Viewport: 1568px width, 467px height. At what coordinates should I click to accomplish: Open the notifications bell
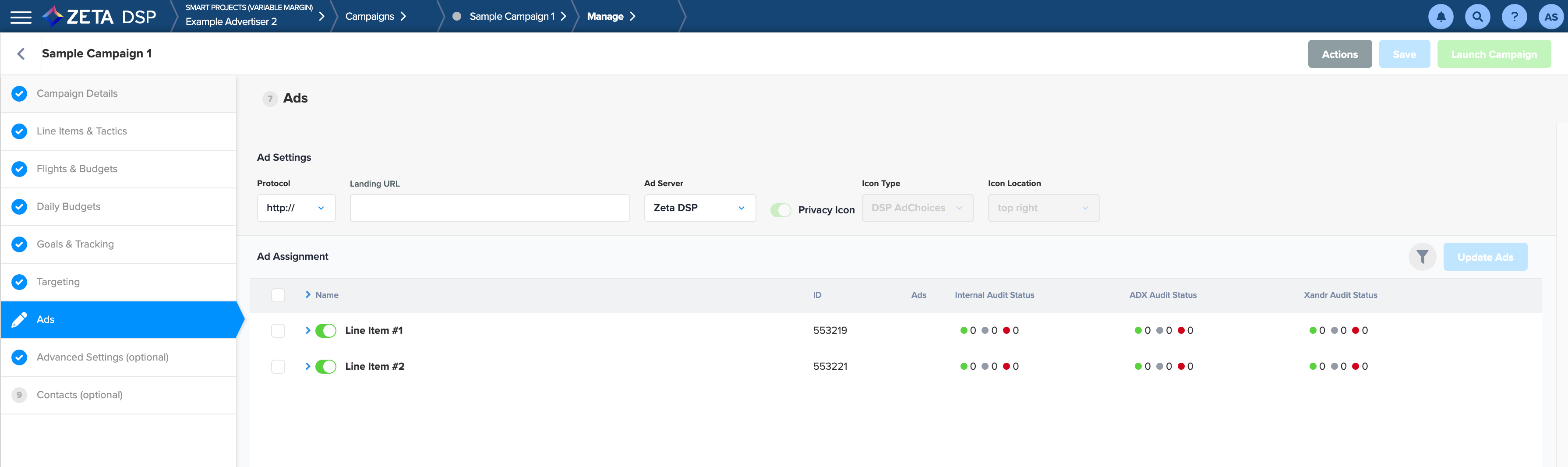coord(1440,17)
